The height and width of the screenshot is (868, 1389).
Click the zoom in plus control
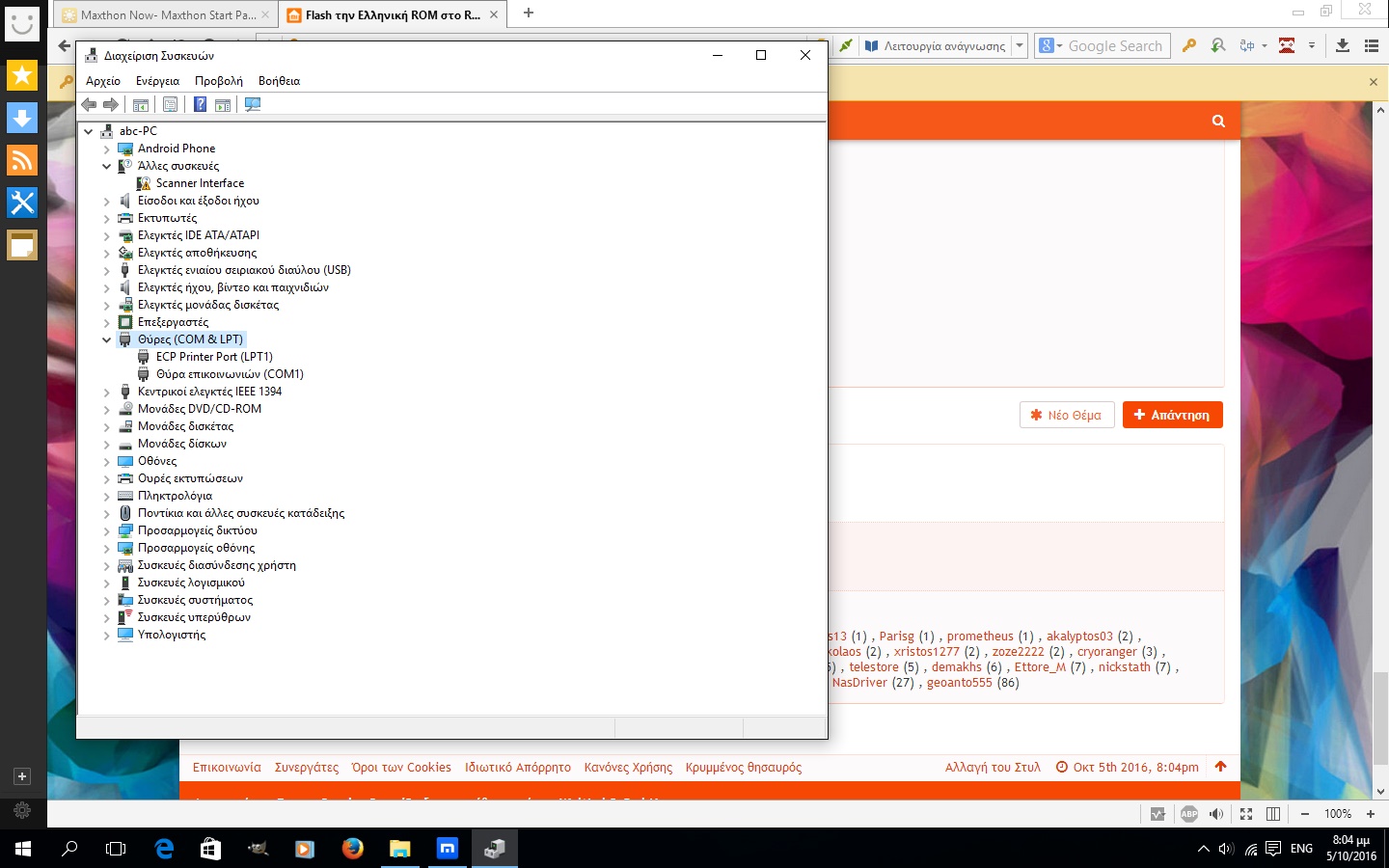click(1370, 814)
